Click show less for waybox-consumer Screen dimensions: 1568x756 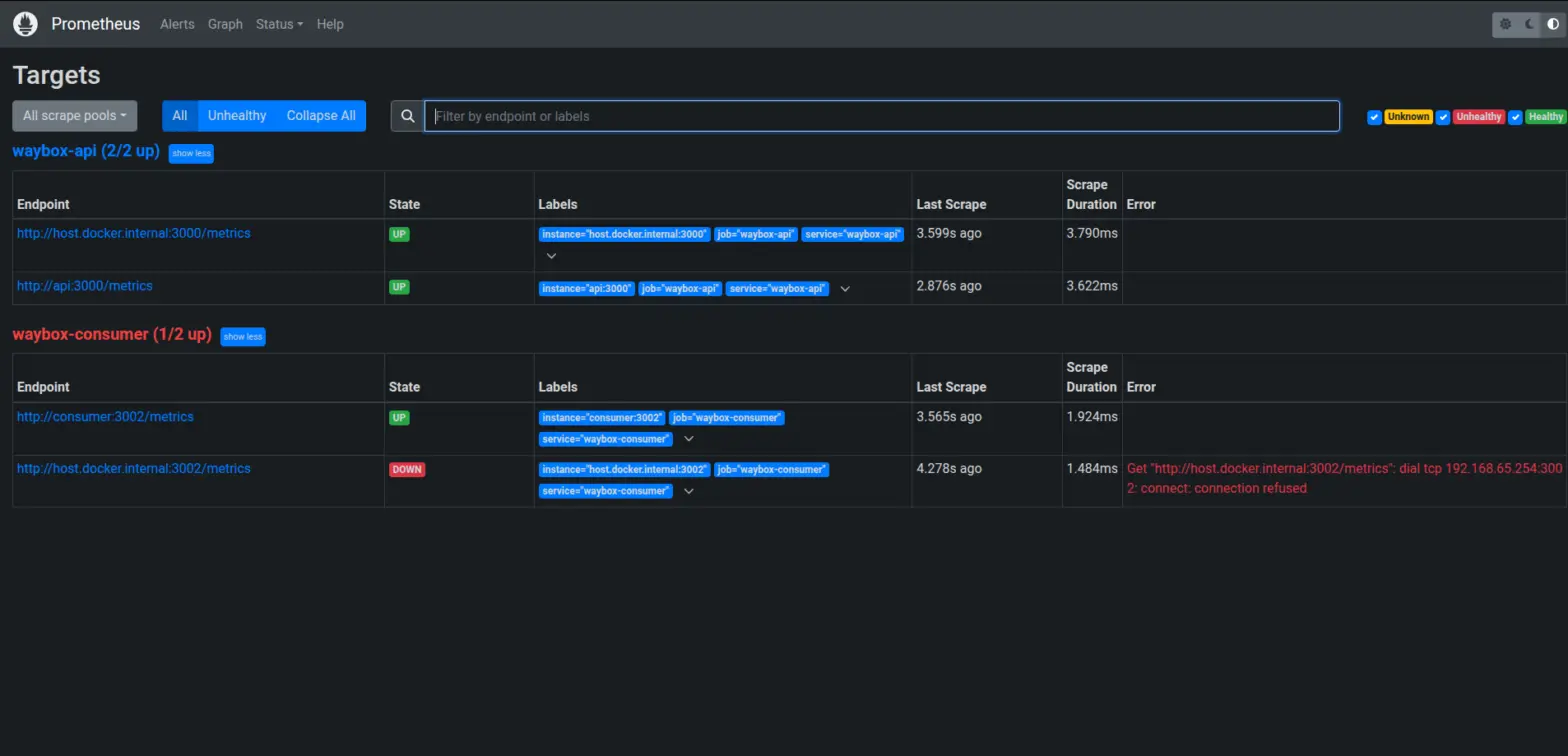243,337
